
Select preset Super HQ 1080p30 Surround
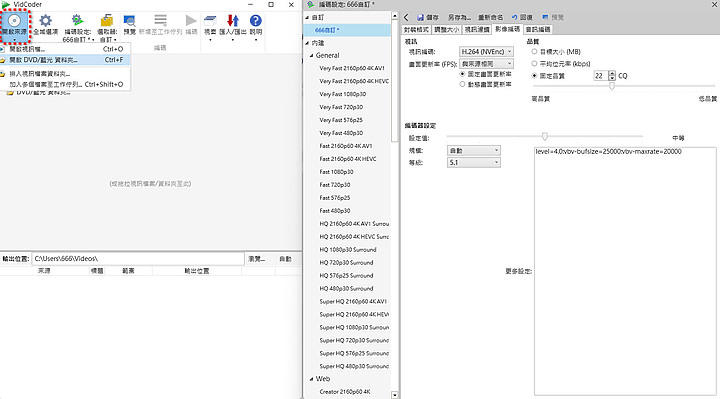pyautogui.click(x=354, y=327)
